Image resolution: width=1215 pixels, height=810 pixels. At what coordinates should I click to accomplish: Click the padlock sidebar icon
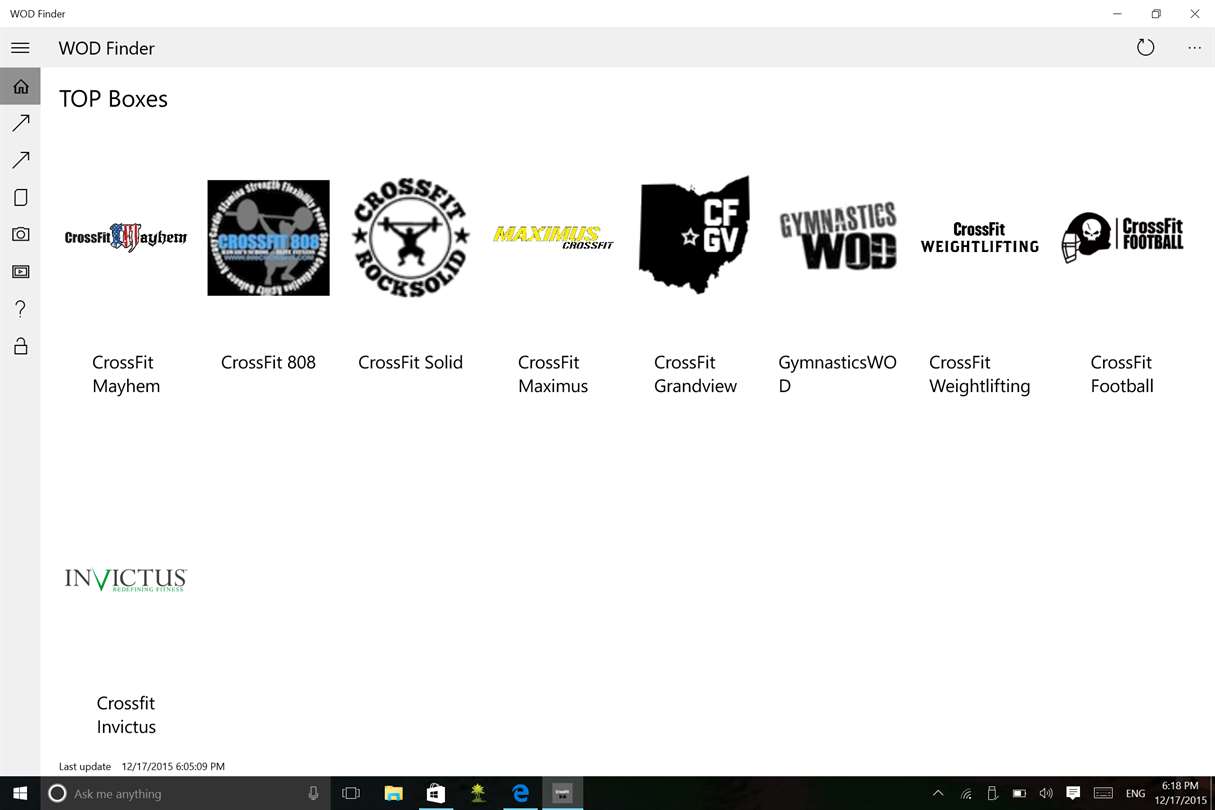pyautogui.click(x=20, y=346)
